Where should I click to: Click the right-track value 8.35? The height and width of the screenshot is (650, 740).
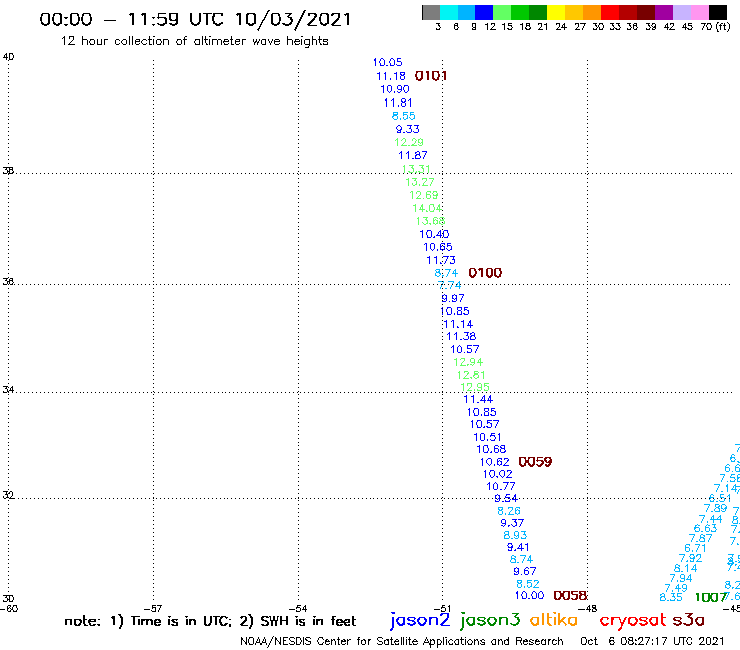pyautogui.click(x=671, y=598)
